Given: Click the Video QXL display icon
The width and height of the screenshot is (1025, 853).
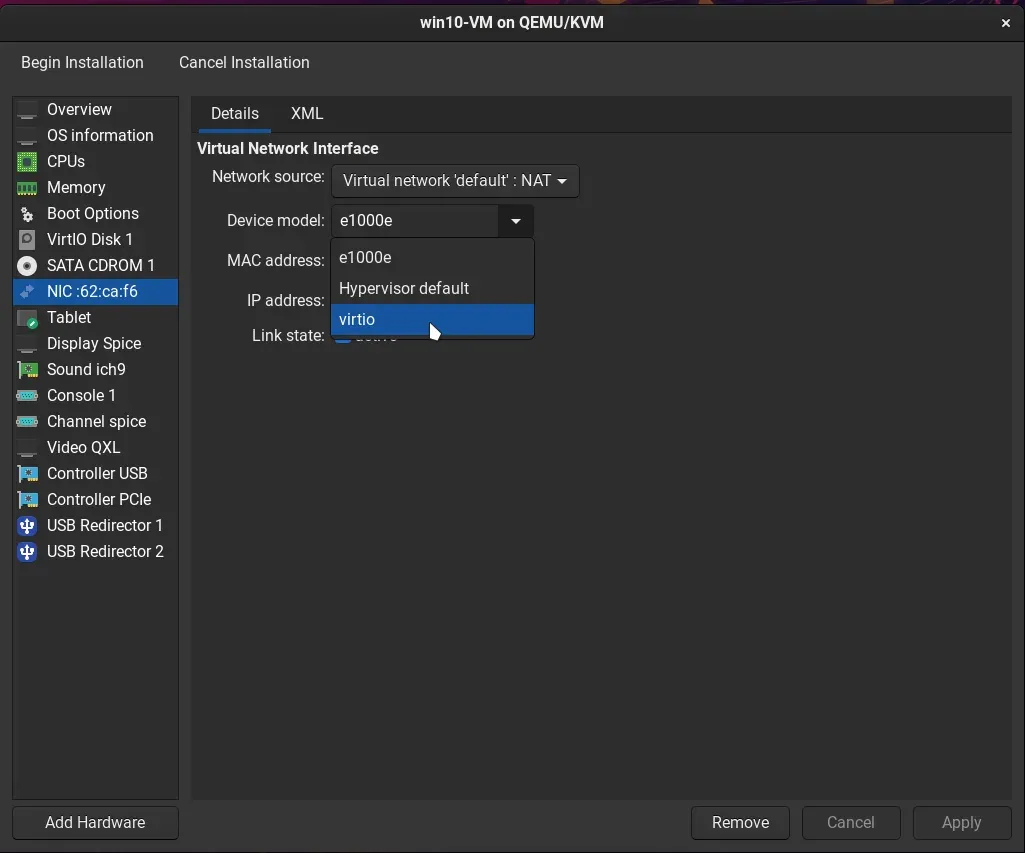Looking at the screenshot, I should [27, 448].
